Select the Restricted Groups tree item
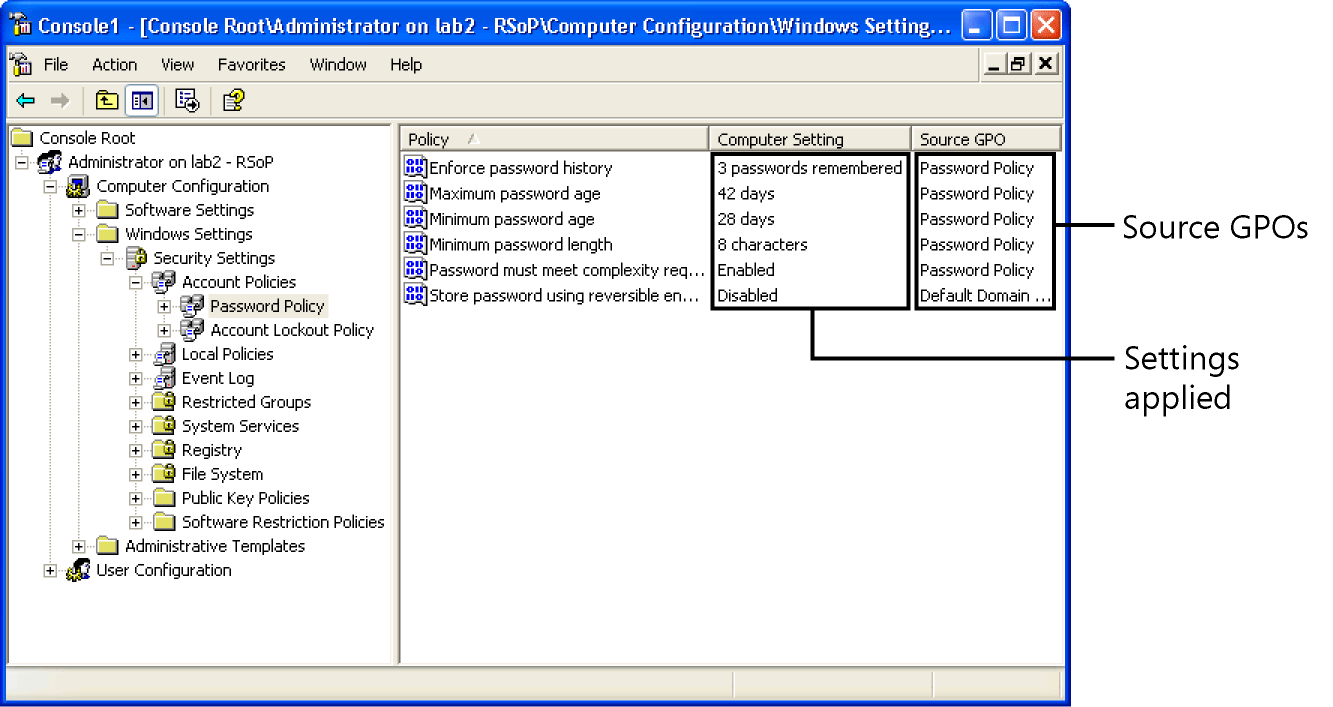1333x707 pixels. click(246, 402)
